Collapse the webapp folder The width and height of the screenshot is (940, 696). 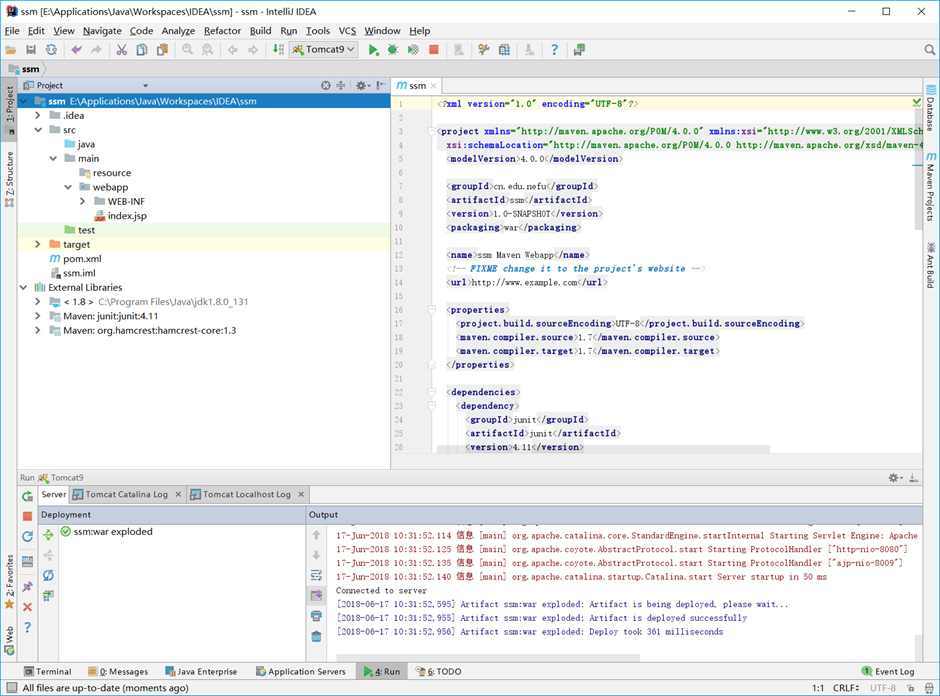point(68,187)
